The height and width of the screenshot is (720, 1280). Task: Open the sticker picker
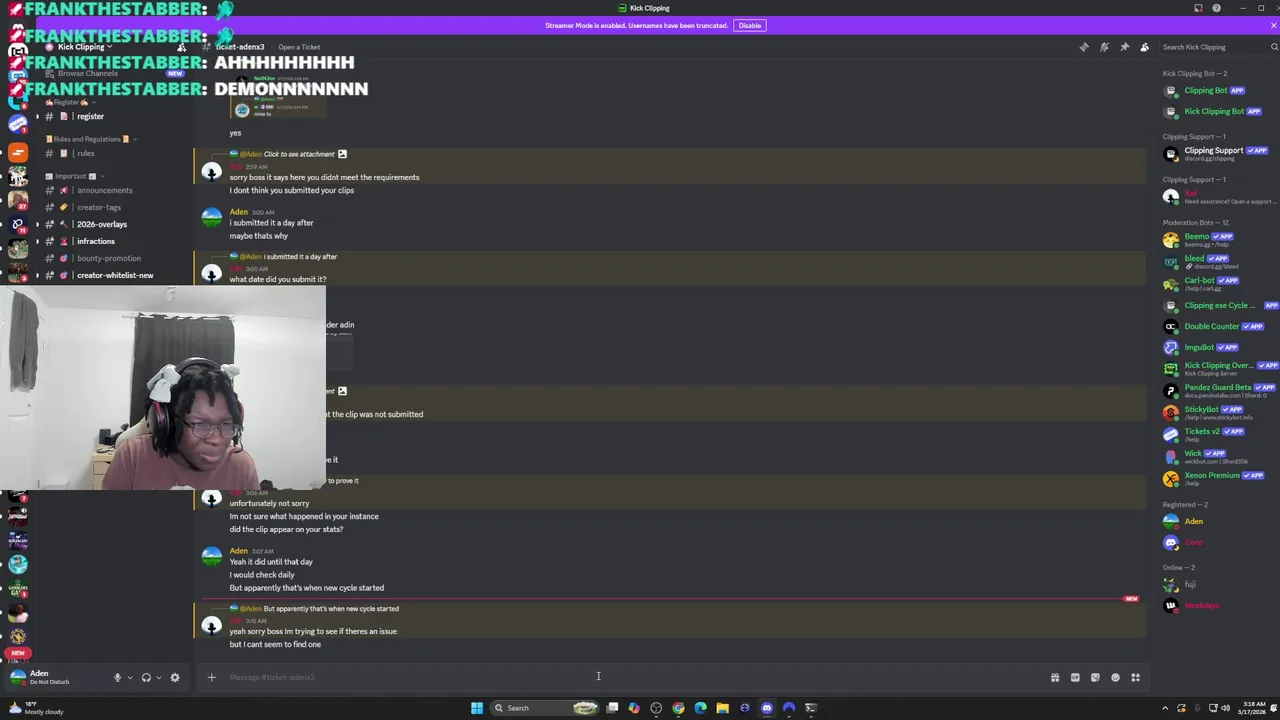tap(1095, 678)
